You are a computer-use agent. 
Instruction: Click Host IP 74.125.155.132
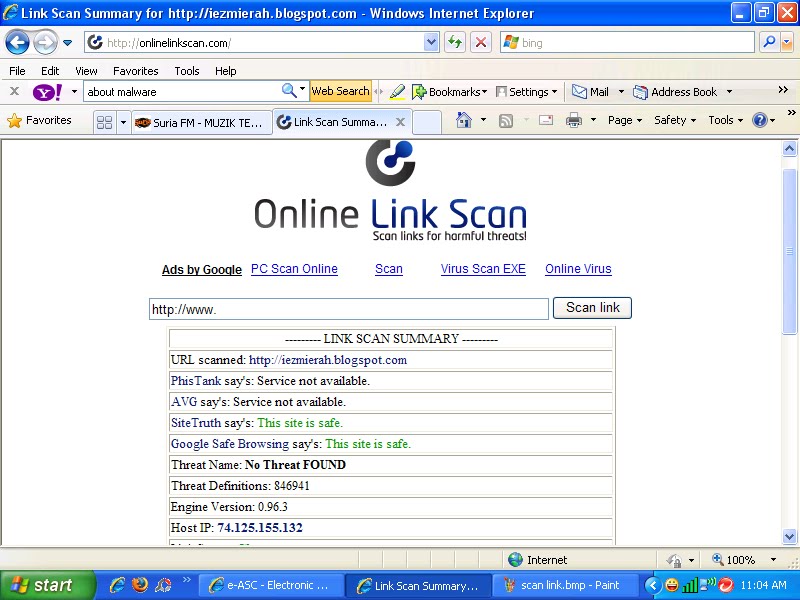point(260,528)
